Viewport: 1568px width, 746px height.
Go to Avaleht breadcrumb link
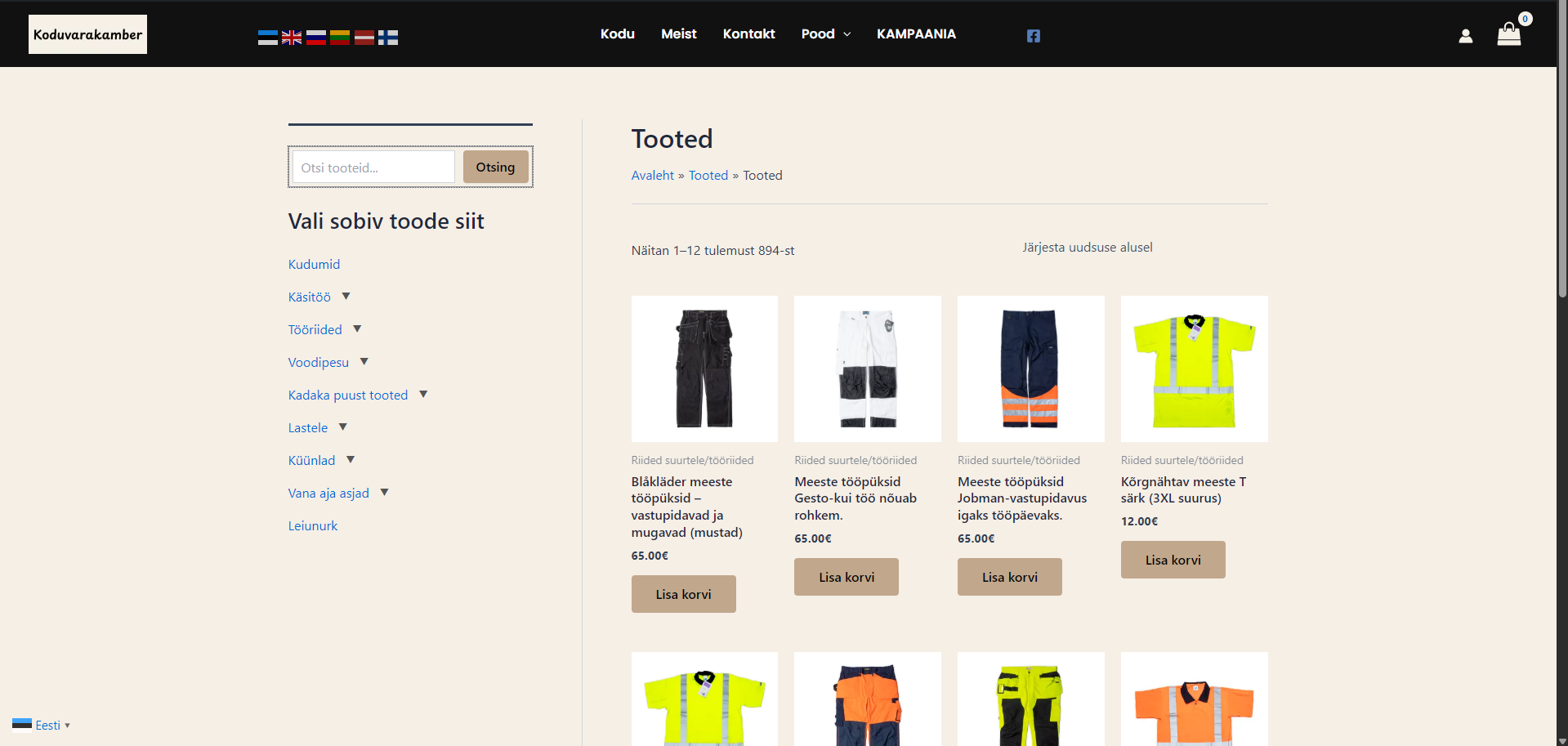(653, 175)
